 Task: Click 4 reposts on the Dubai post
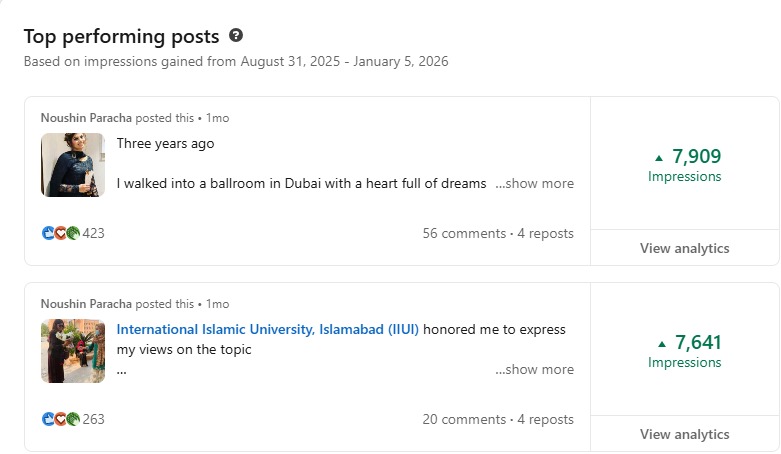pos(546,233)
